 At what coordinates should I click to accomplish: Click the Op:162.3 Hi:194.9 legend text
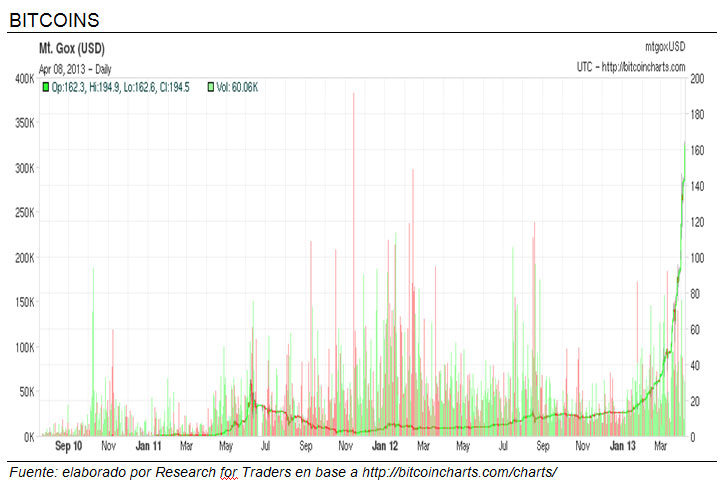coord(121,87)
